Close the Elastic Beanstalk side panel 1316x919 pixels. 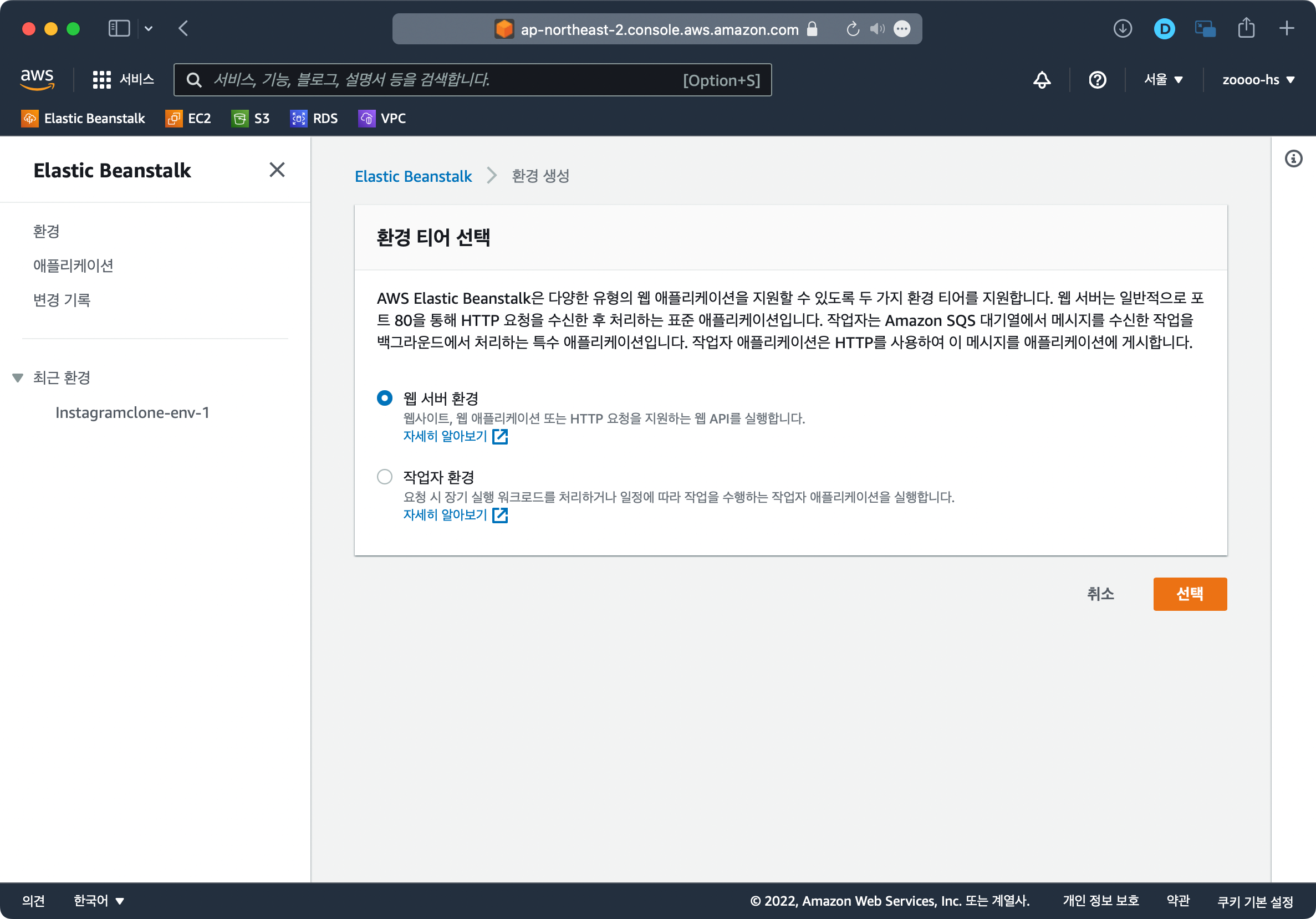coord(277,170)
